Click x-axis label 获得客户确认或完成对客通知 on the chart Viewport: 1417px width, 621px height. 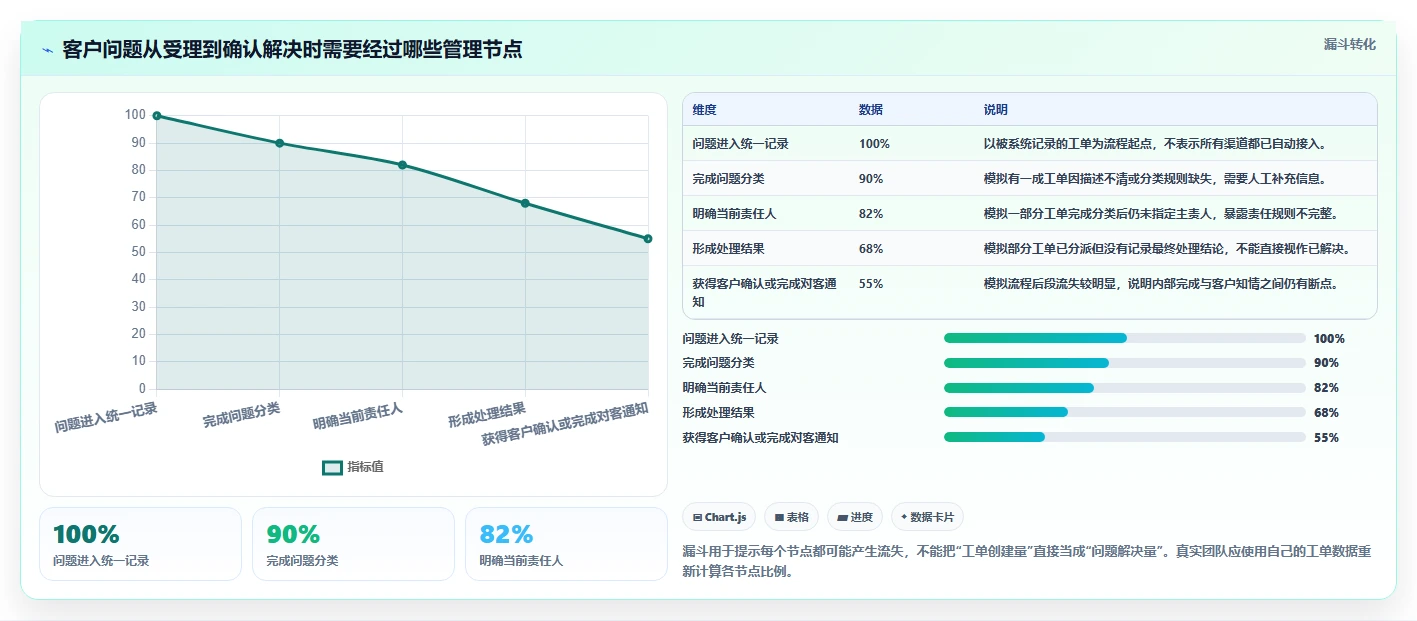pos(565,424)
